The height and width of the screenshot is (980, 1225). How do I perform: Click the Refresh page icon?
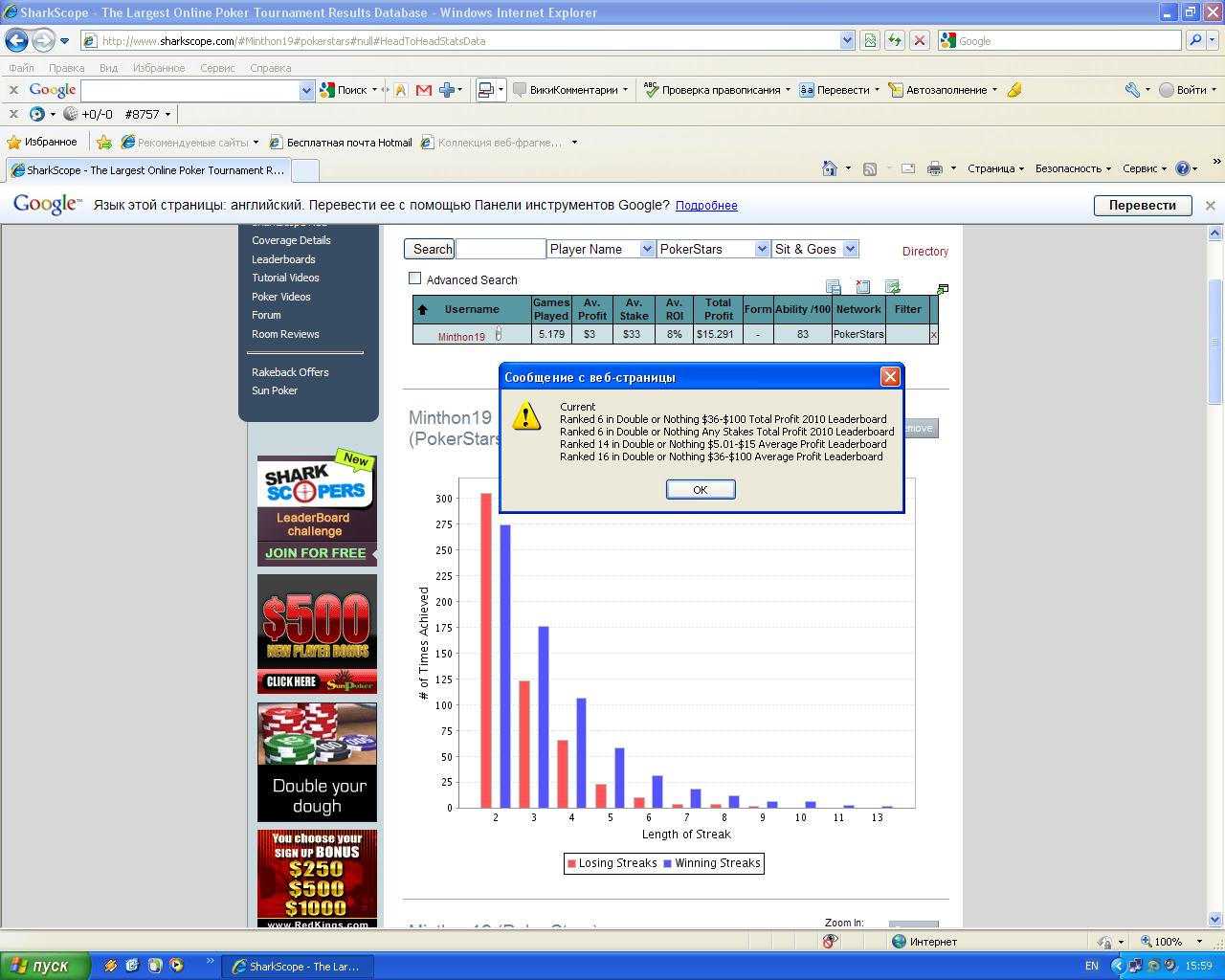click(894, 40)
